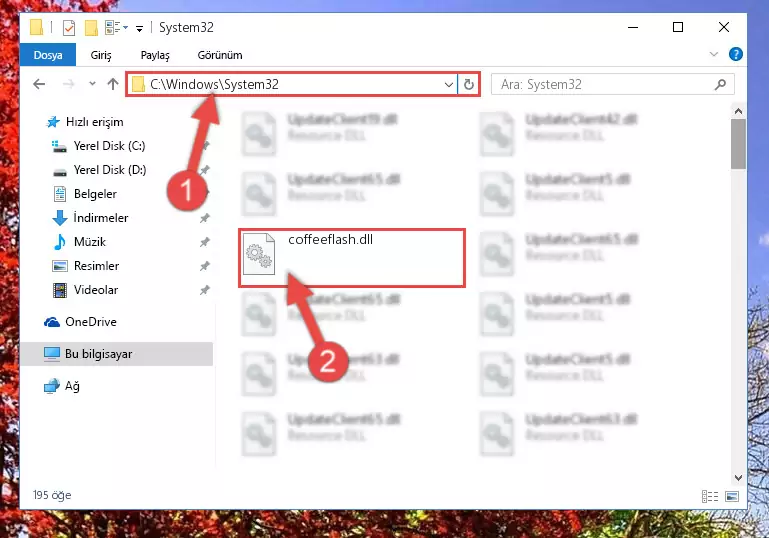Viewport: 769px width, 538px height.
Task: Click the vertical scrollbar thumb
Action: click(x=738, y=144)
